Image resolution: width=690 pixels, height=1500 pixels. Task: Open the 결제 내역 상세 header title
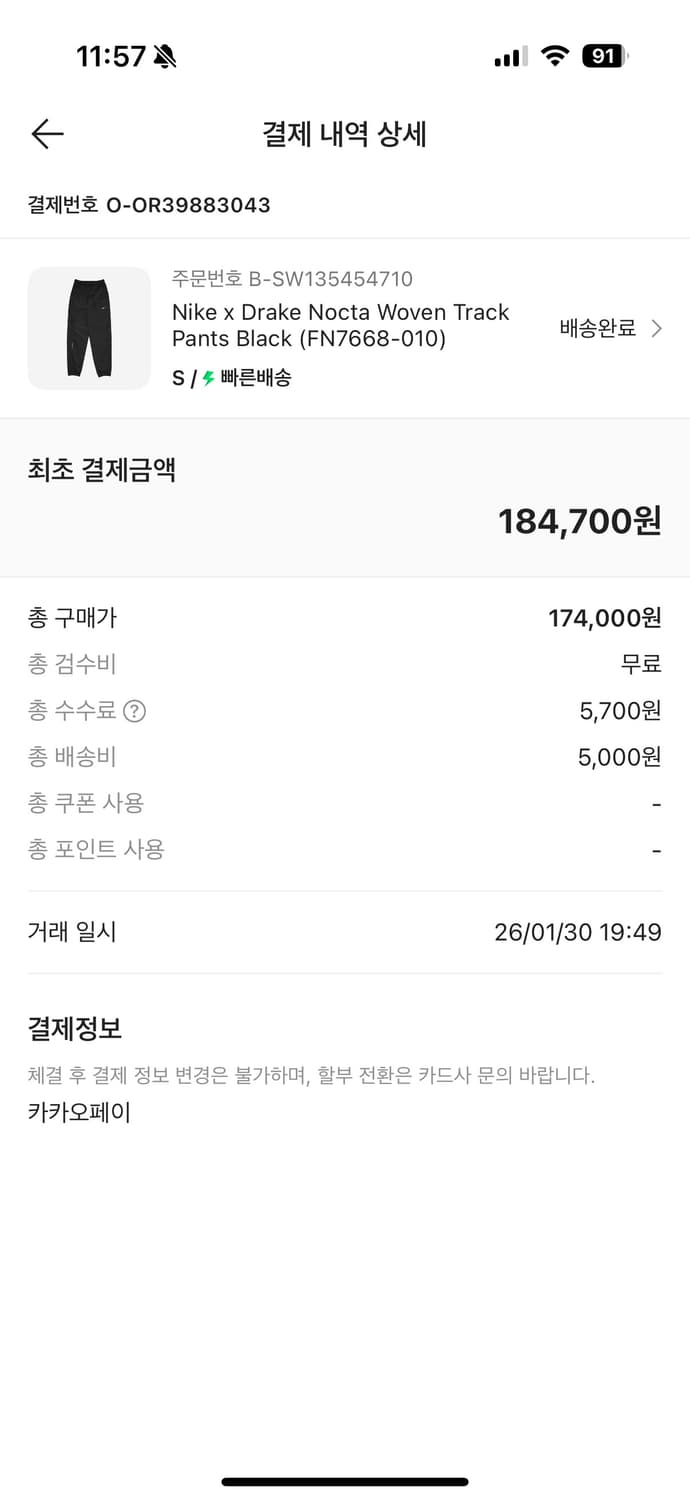click(345, 134)
